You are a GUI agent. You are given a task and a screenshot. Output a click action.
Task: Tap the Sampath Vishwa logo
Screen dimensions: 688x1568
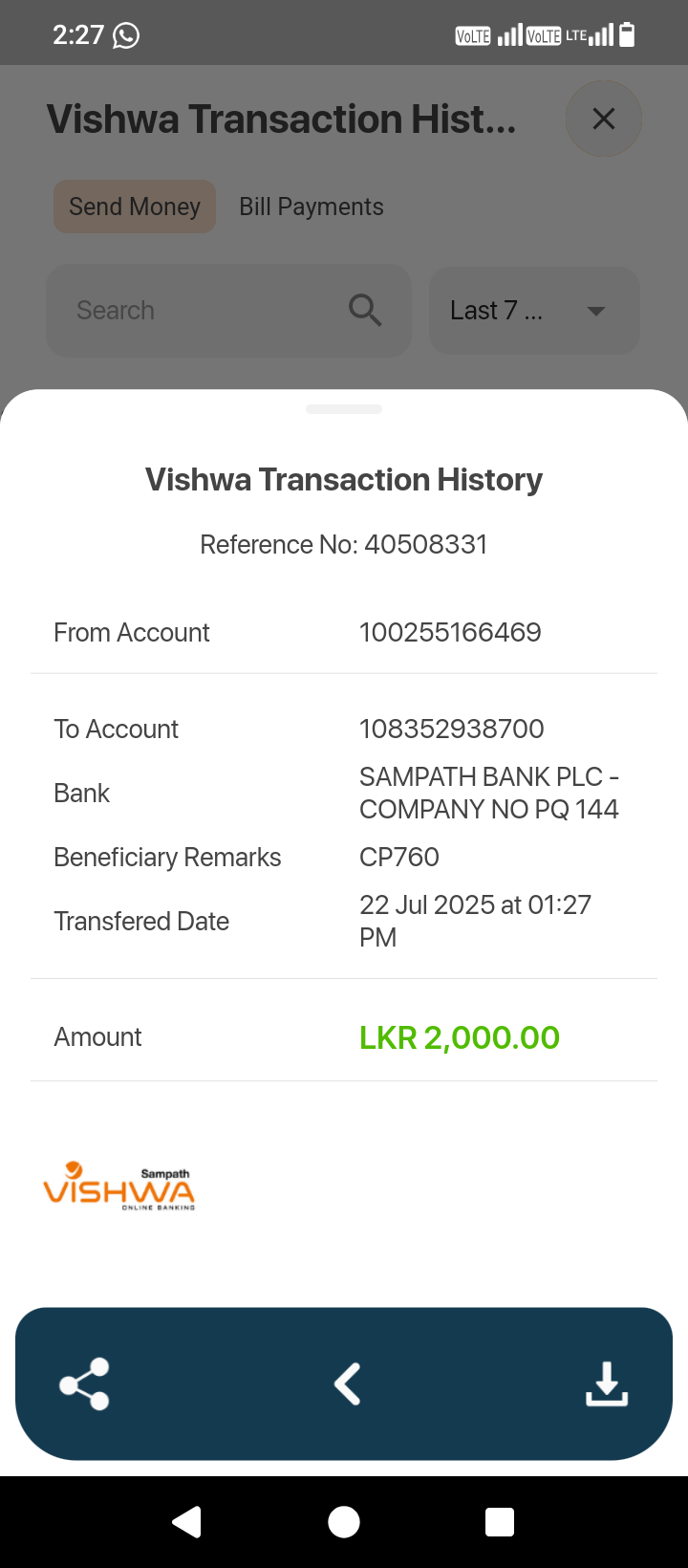pos(119,1187)
